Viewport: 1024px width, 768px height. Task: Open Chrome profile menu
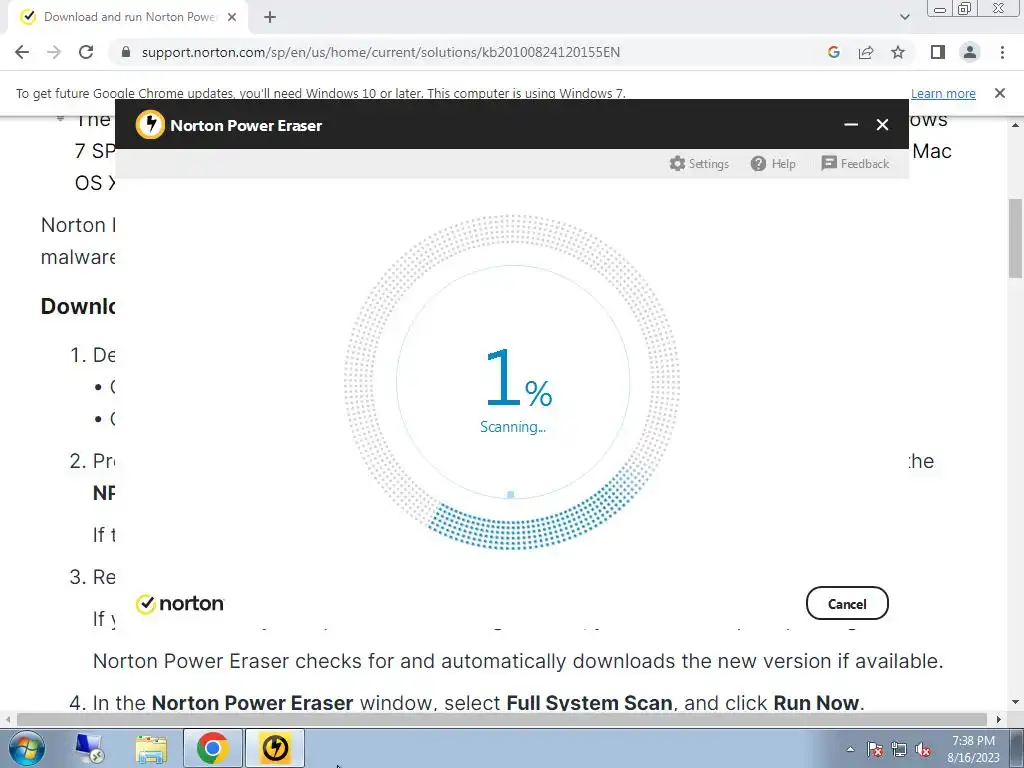point(970,52)
